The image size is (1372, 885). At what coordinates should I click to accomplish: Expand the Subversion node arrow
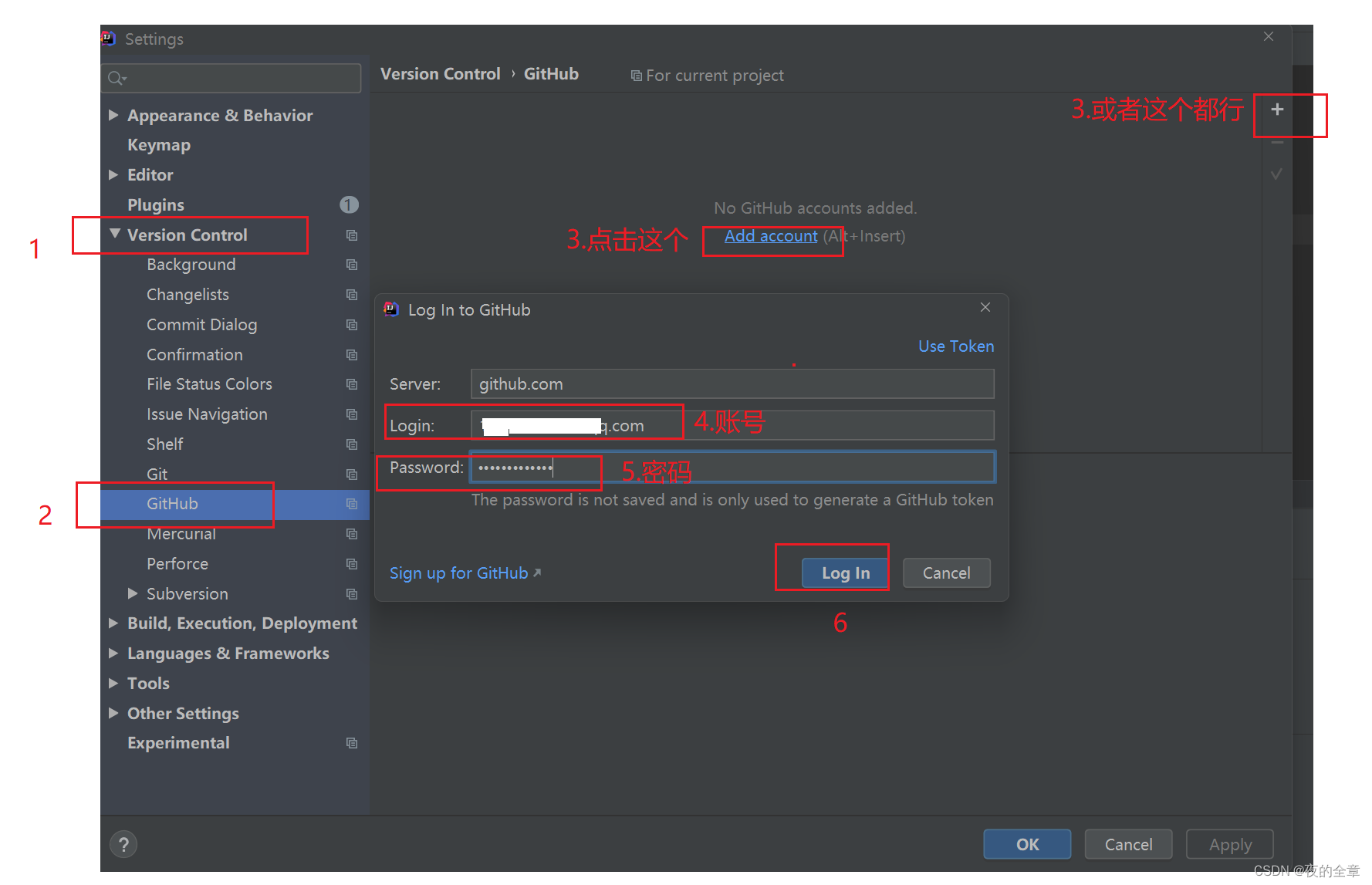point(133,593)
